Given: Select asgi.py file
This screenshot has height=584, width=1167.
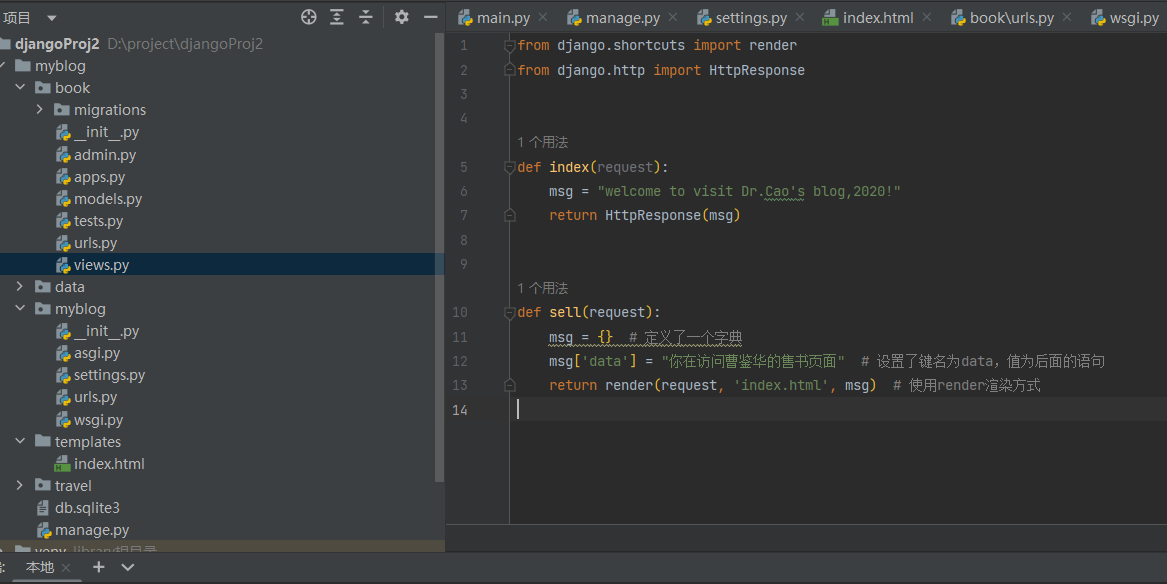Looking at the screenshot, I should (97, 353).
